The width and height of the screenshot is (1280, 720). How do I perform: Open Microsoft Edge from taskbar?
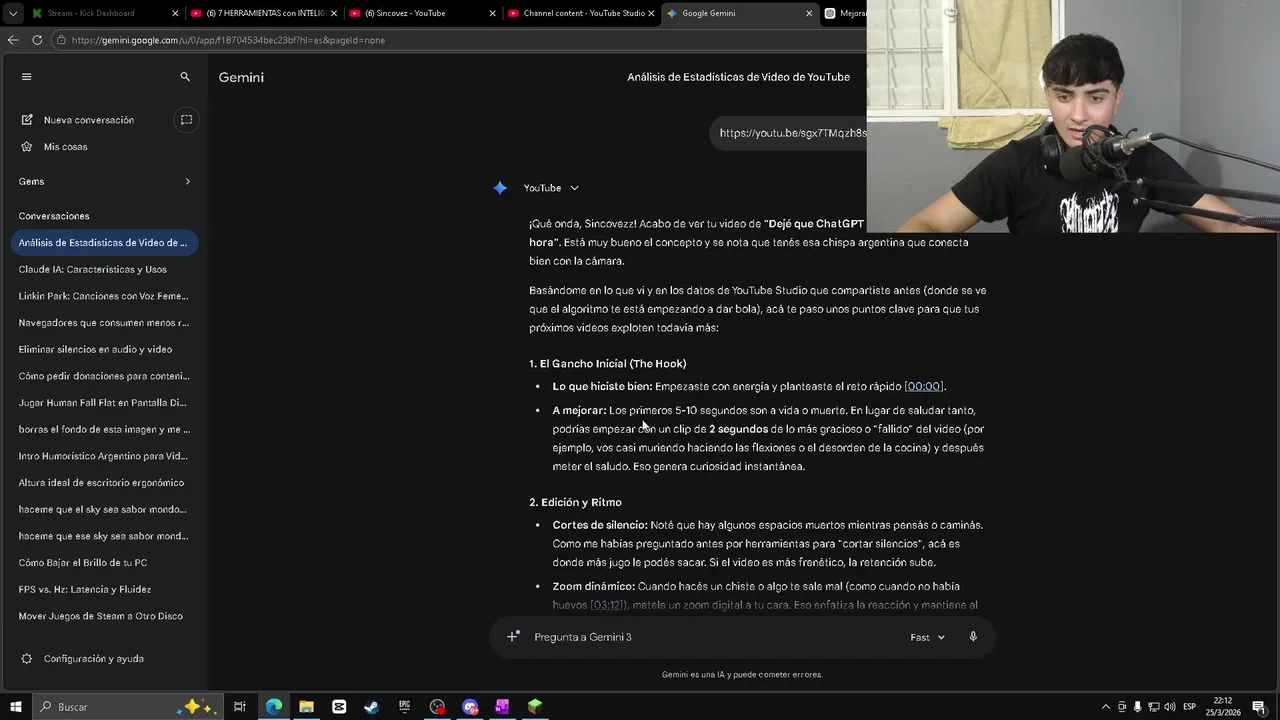coord(274,707)
